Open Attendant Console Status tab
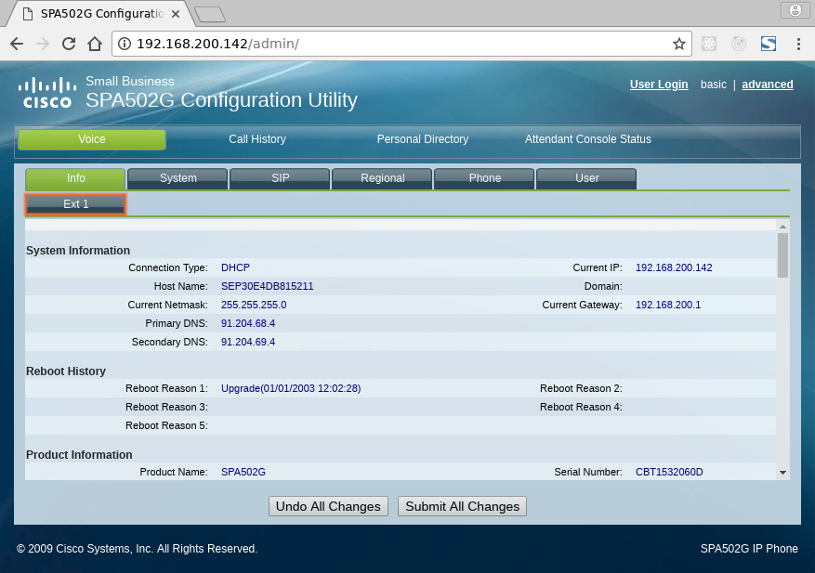This screenshot has width=815, height=573. pyautogui.click(x=588, y=139)
